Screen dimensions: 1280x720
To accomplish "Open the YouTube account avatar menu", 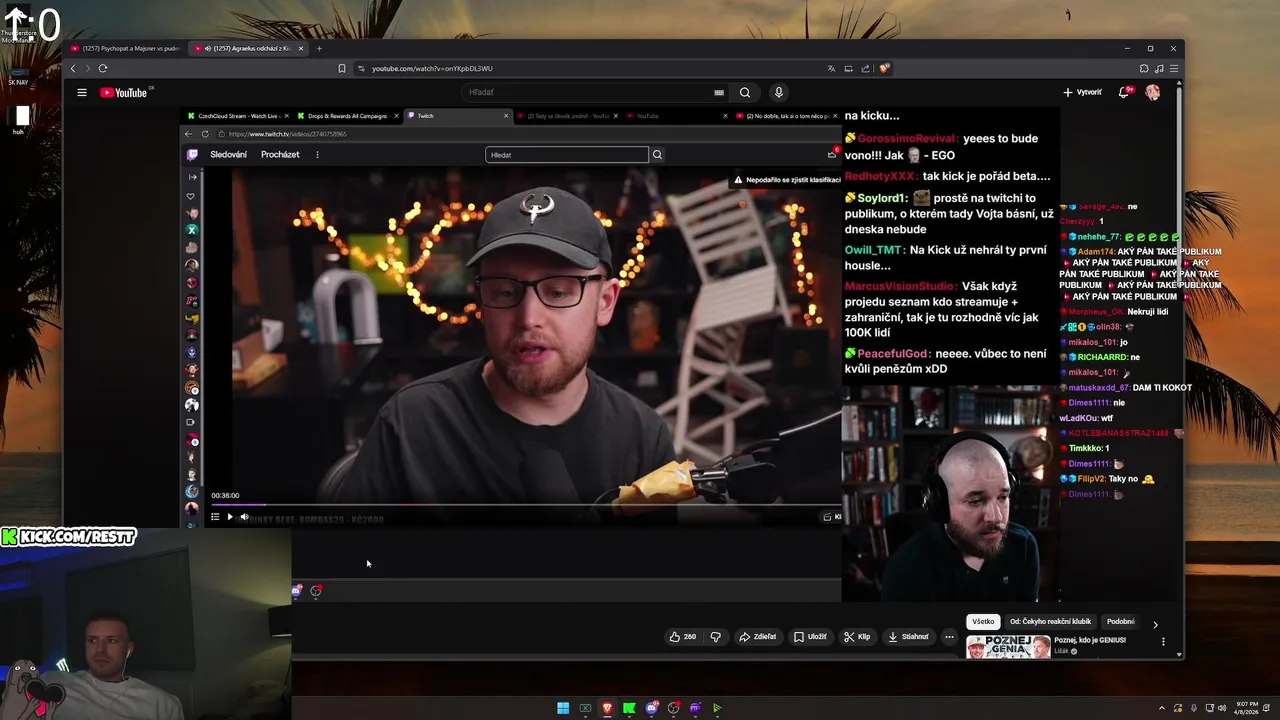I will tap(1153, 92).
